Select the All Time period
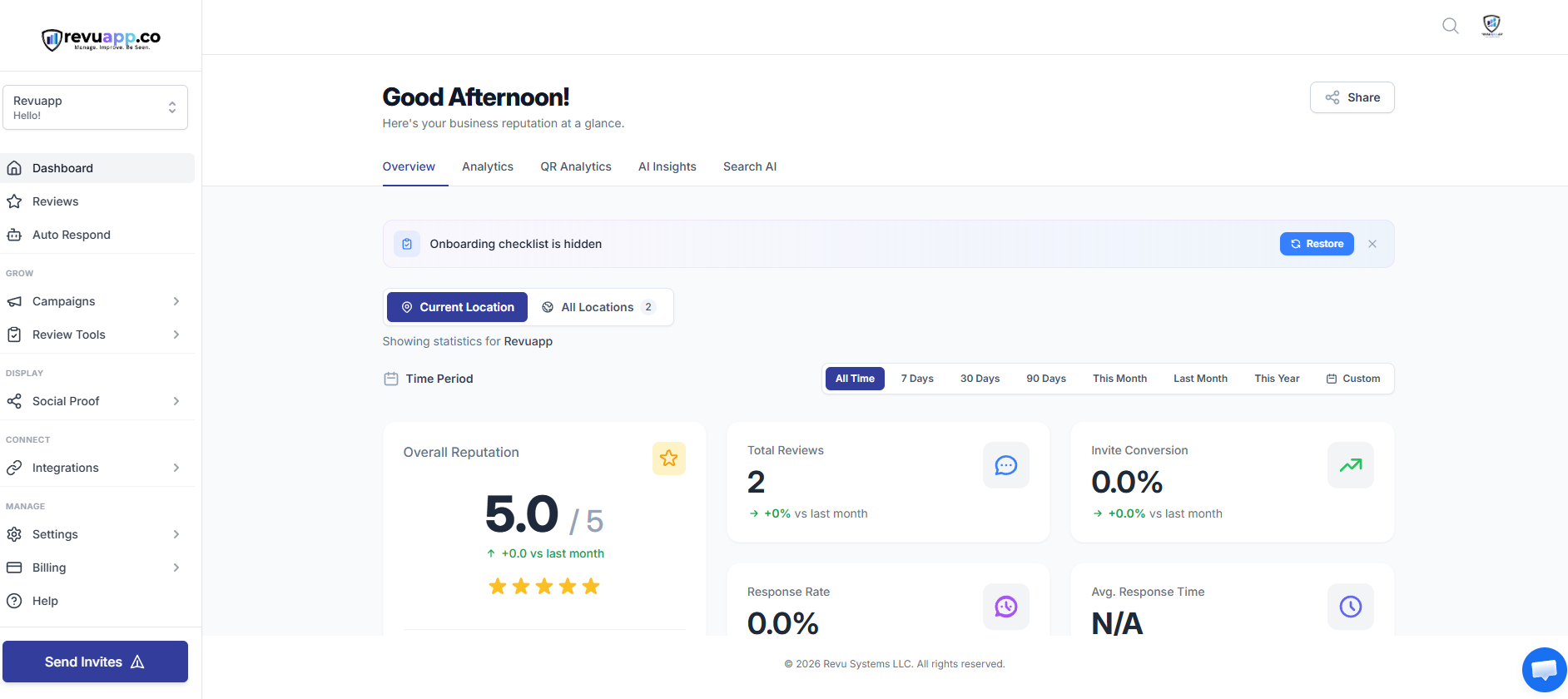This screenshot has width=1568, height=699. click(855, 379)
